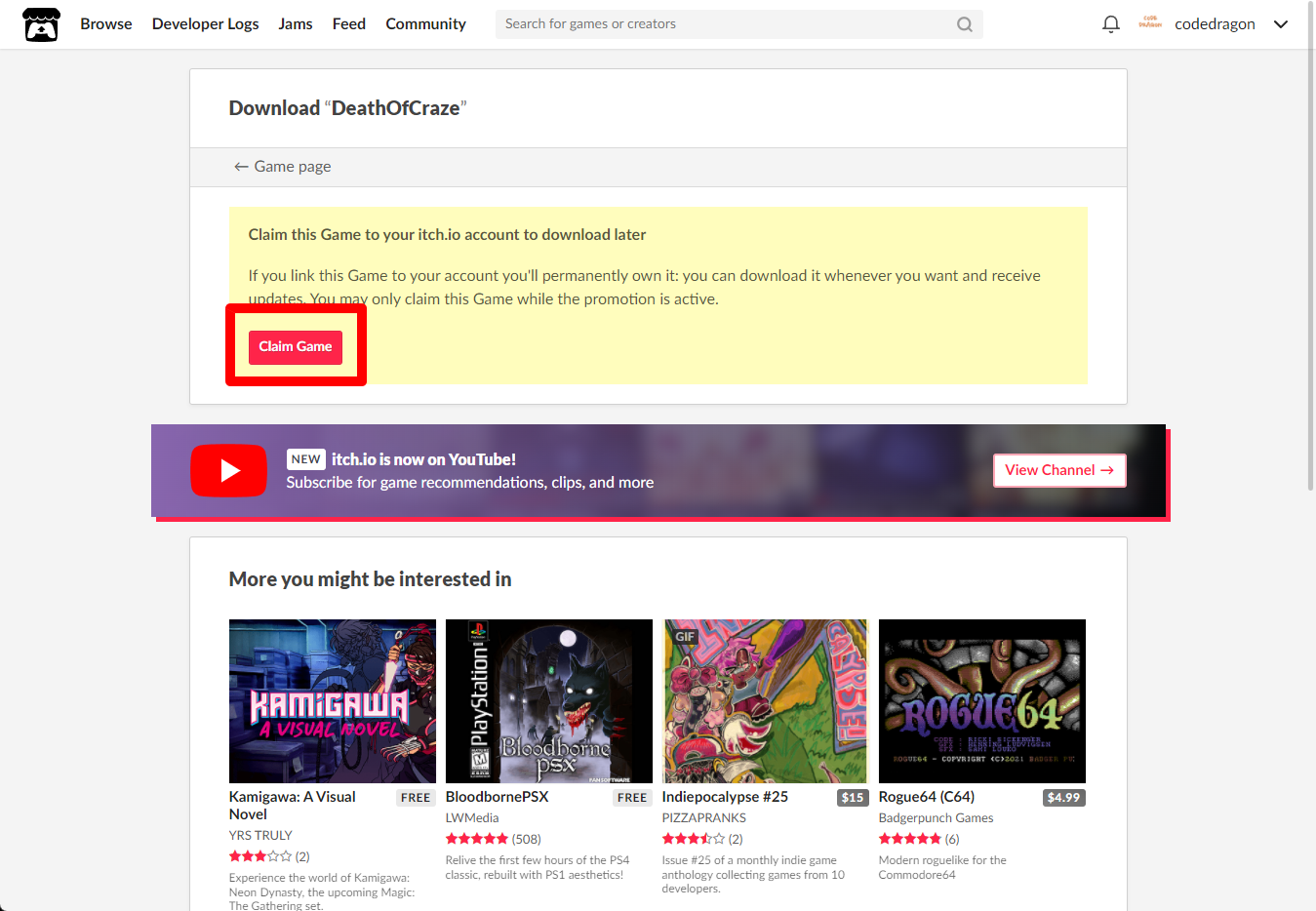Open the Badgerpunch Games creator link

click(937, 818)
